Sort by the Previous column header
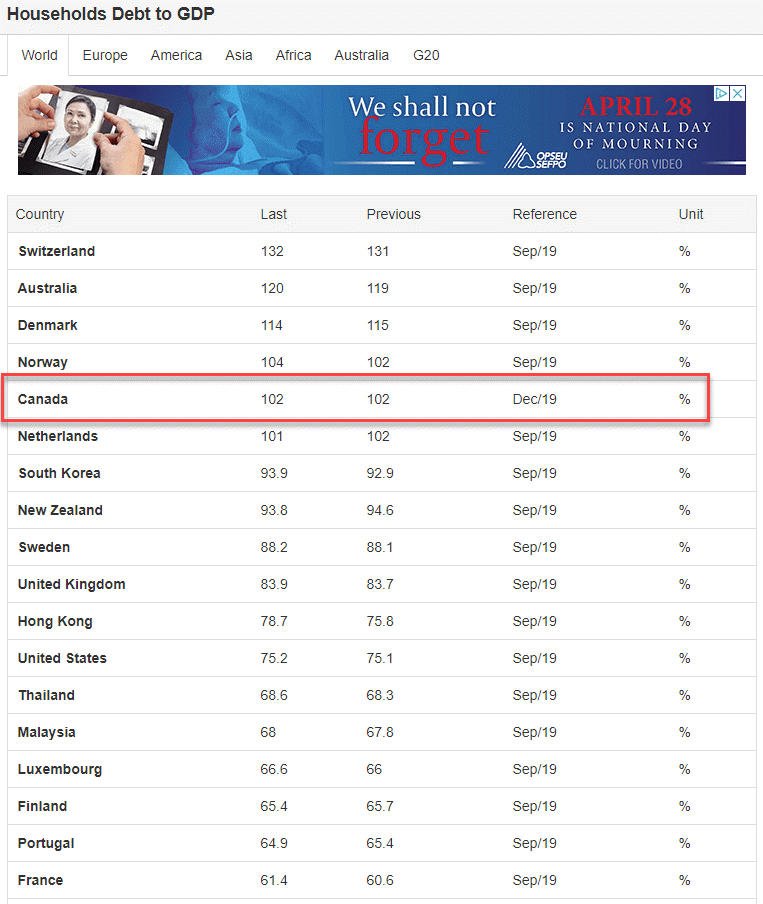This screenshot has width=763, height=904. click(x=394, y=214)
